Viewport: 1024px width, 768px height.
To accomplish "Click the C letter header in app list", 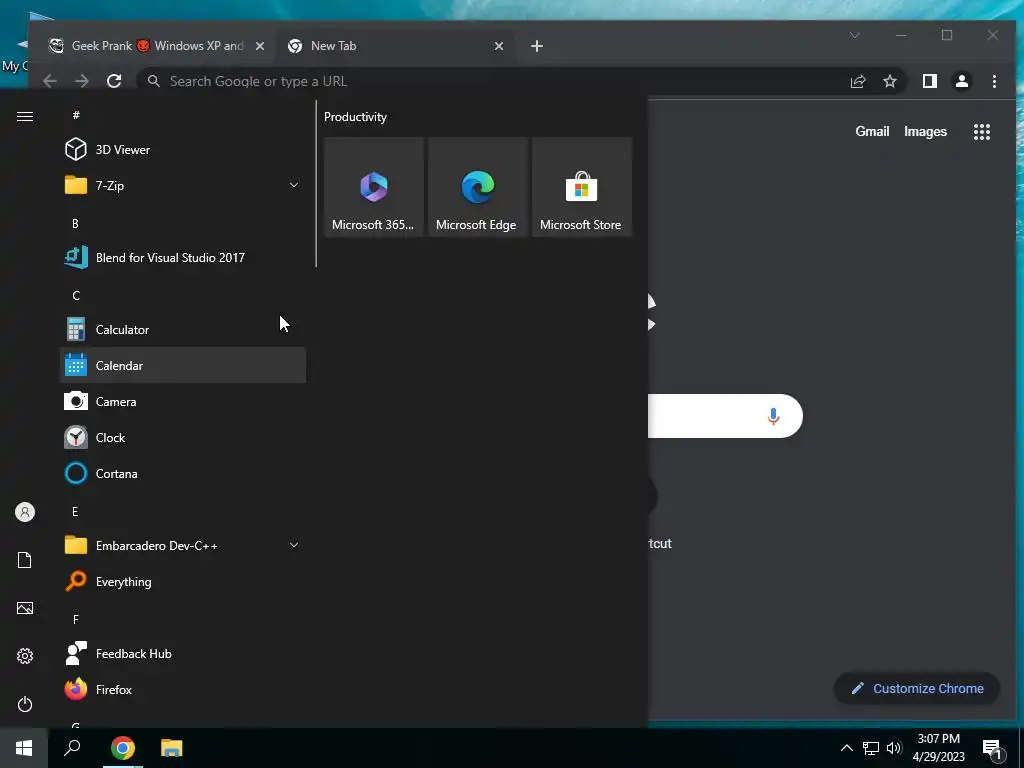I will [x=76, y=295].
